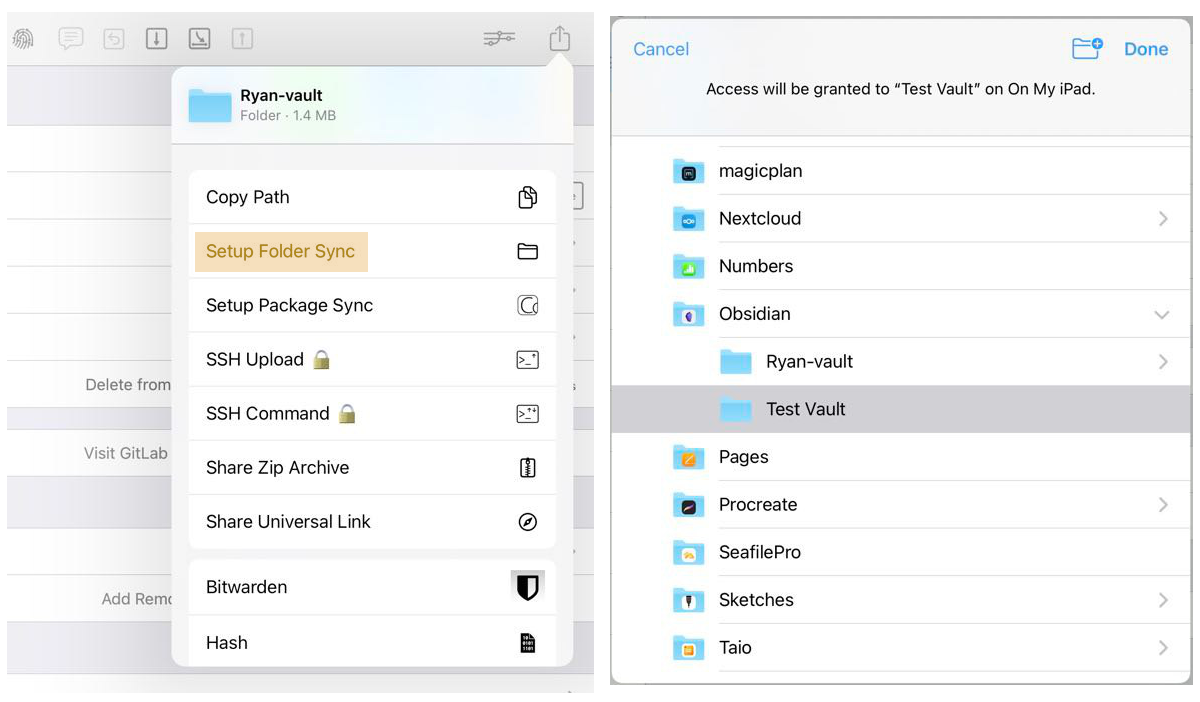Click the comment bubble toolbar icon
1200x702 pixels.
pos(70,39)
